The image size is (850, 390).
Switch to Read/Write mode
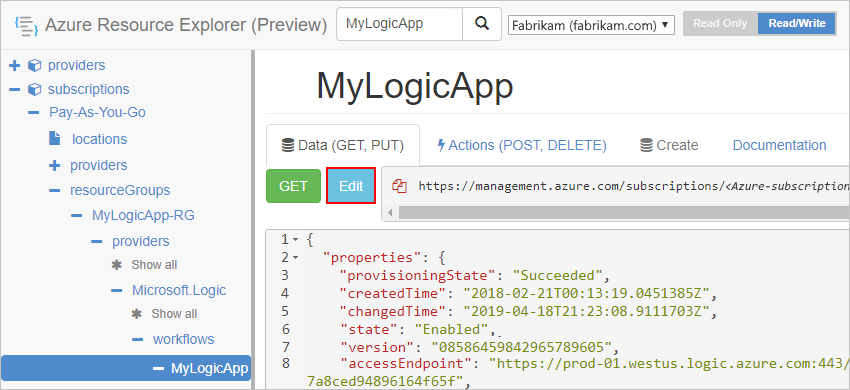coord(797,24)
